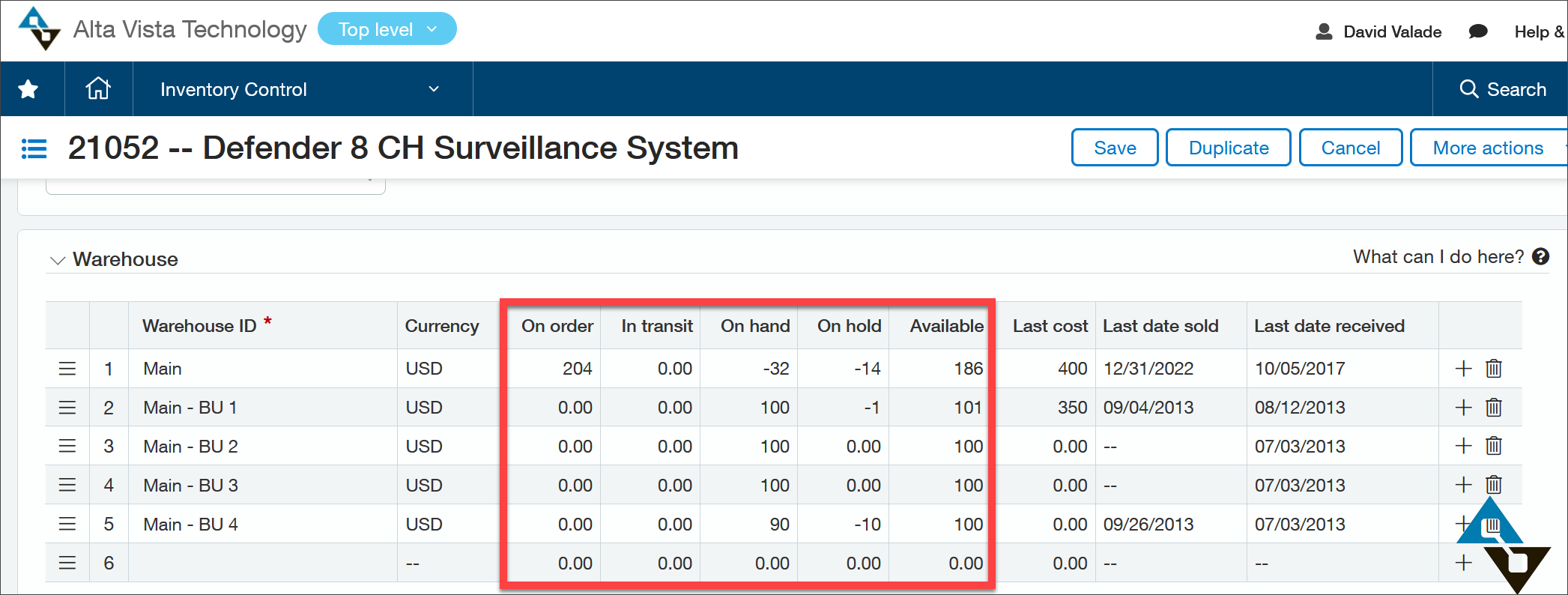Open the favorites star icon

pos(28,89)
